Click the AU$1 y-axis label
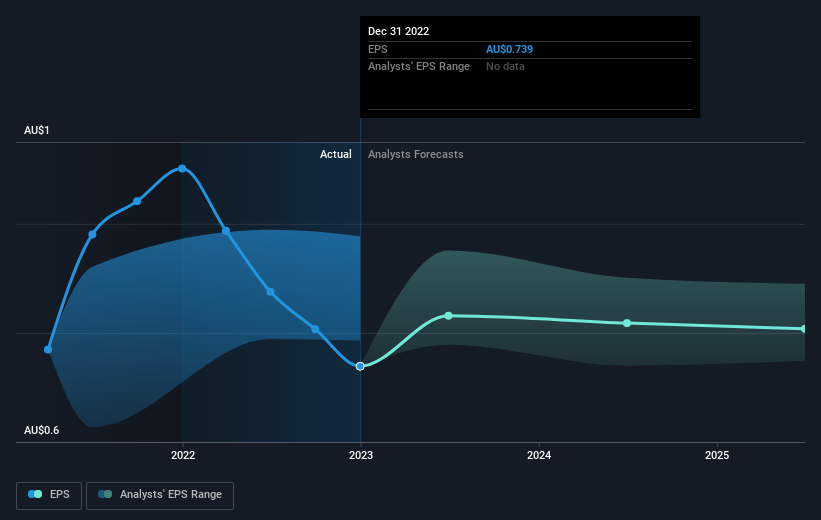 click(37, 130)
